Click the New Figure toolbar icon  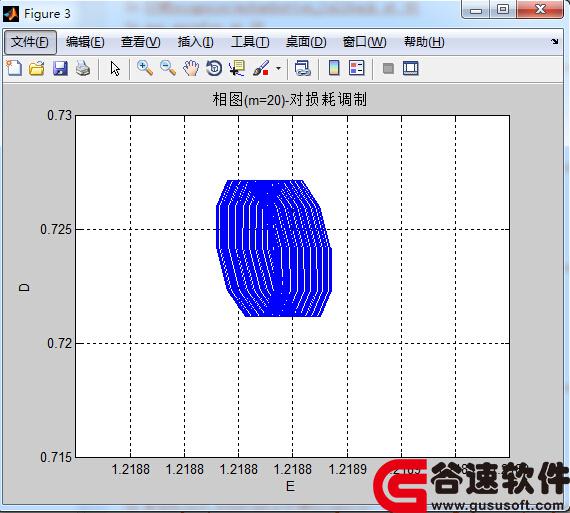14,68
